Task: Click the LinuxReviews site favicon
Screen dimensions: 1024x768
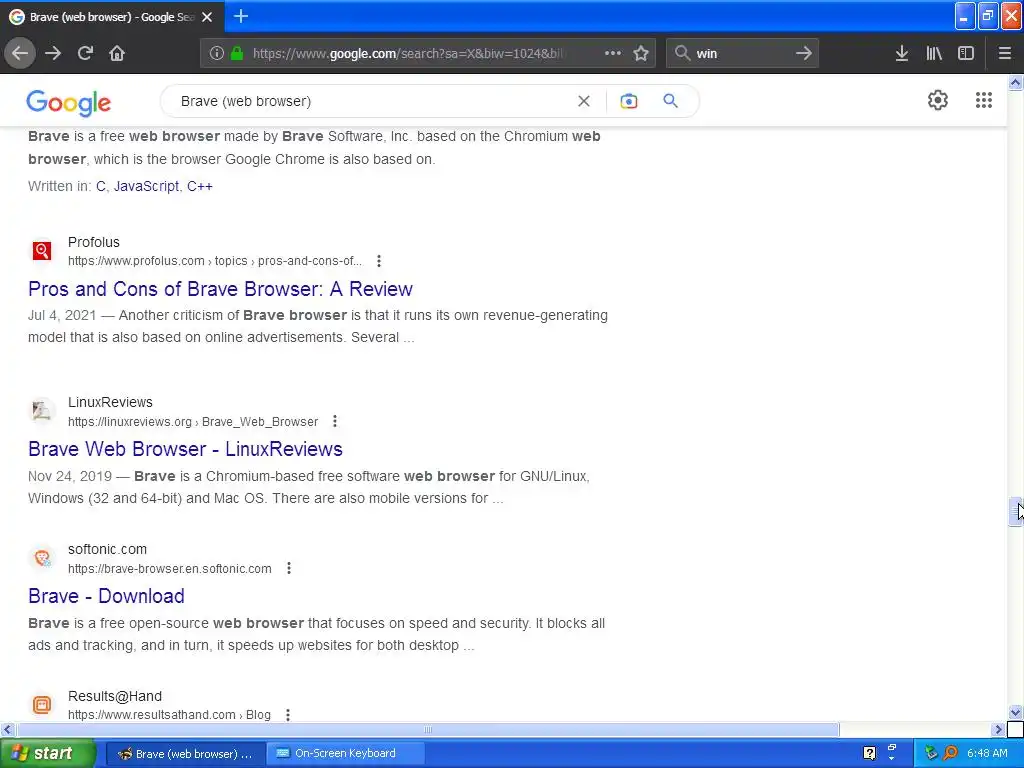Action: click(x=42, y=411)
